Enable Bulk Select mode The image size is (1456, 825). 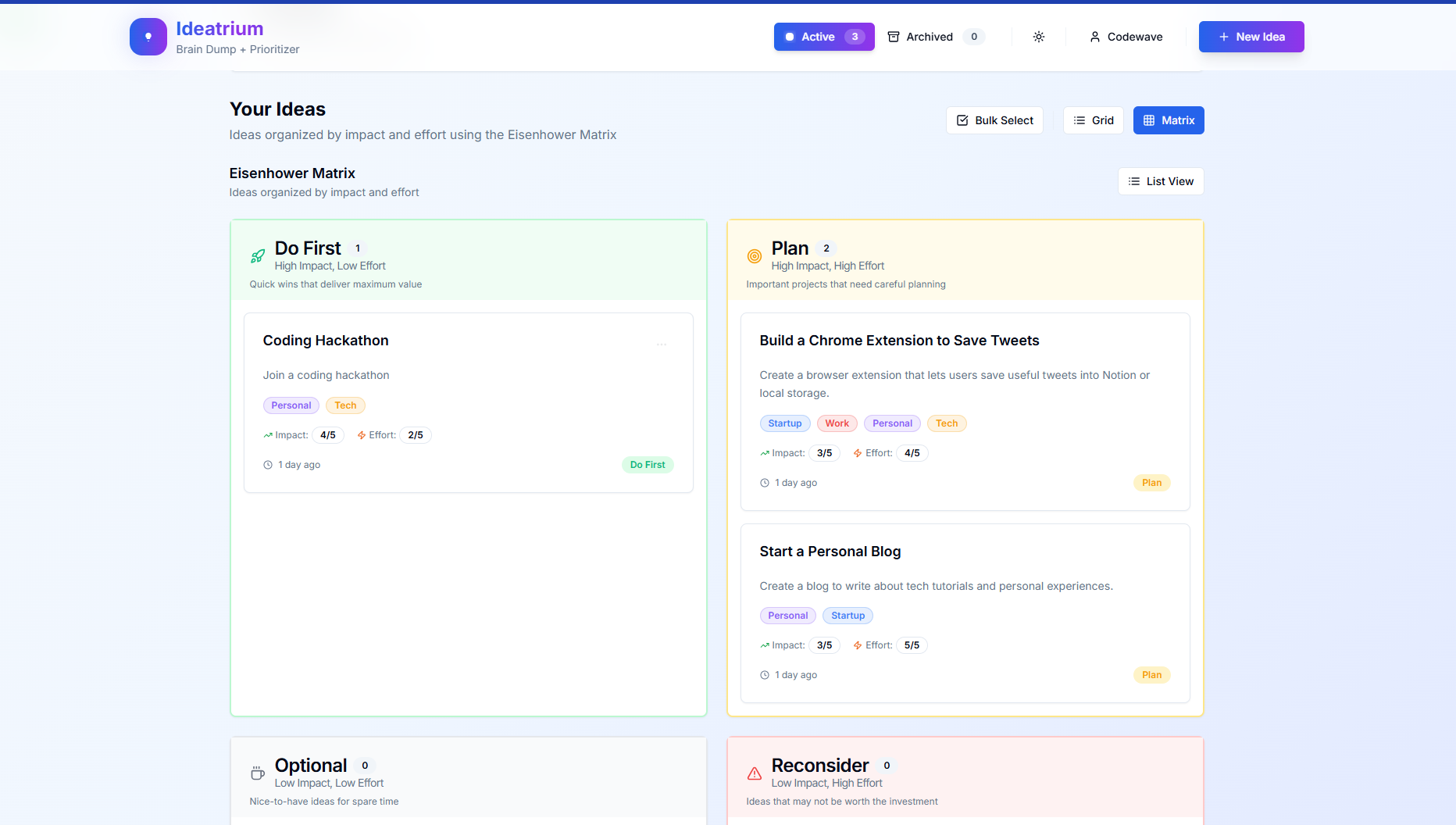pos(994,120)
